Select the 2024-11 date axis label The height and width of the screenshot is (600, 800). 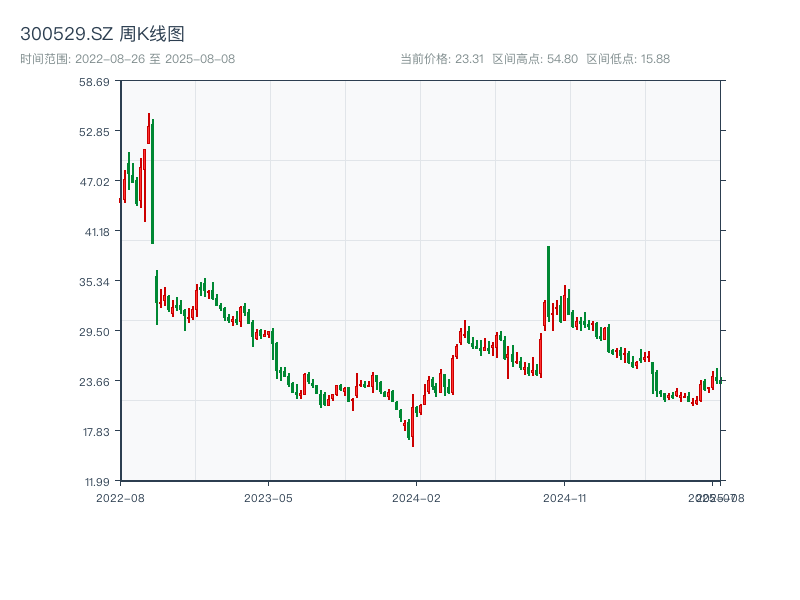pyautogui.click(x=565, y=497)
